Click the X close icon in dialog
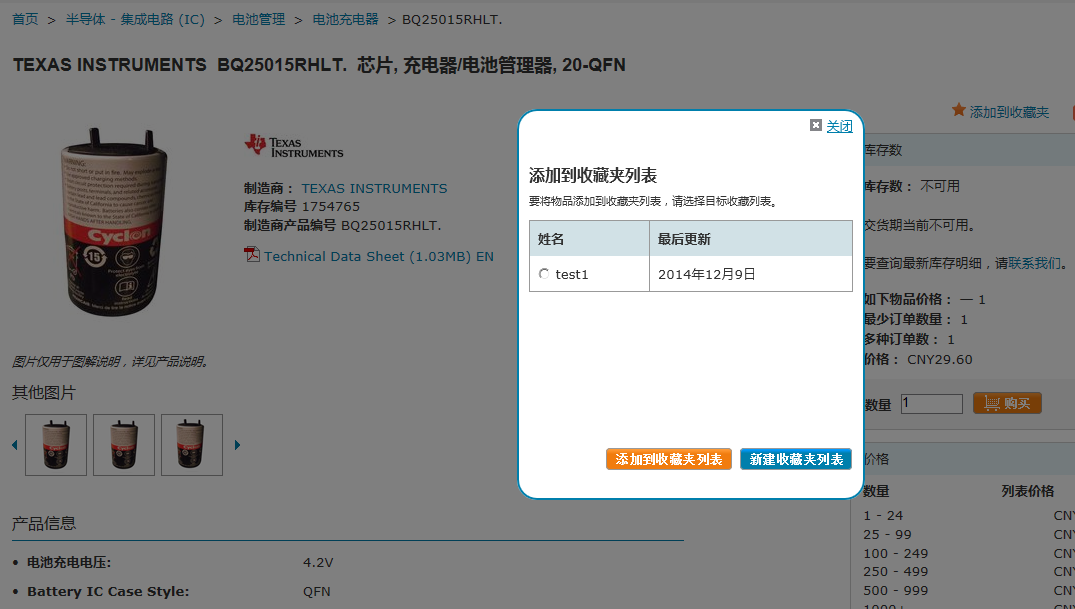This screenshot has height=609, width=1075. 816,125
